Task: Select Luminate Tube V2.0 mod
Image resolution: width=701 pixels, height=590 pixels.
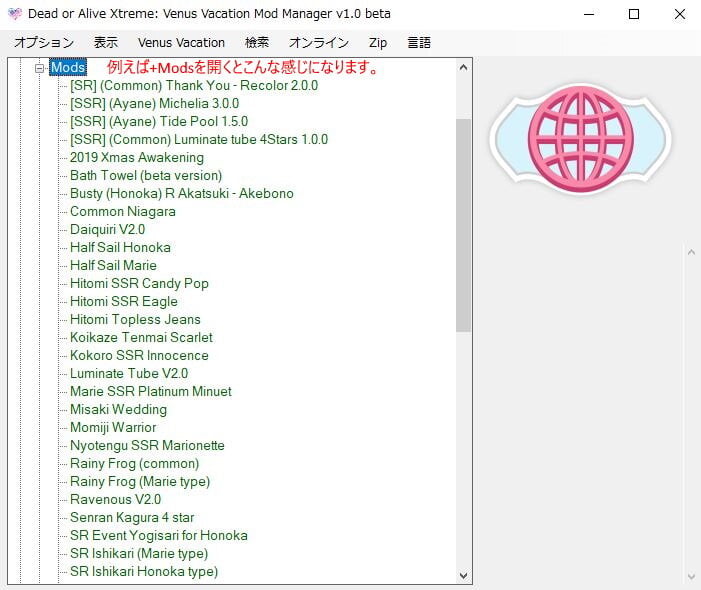Action: pyautogui.click(x=129, y=373)
